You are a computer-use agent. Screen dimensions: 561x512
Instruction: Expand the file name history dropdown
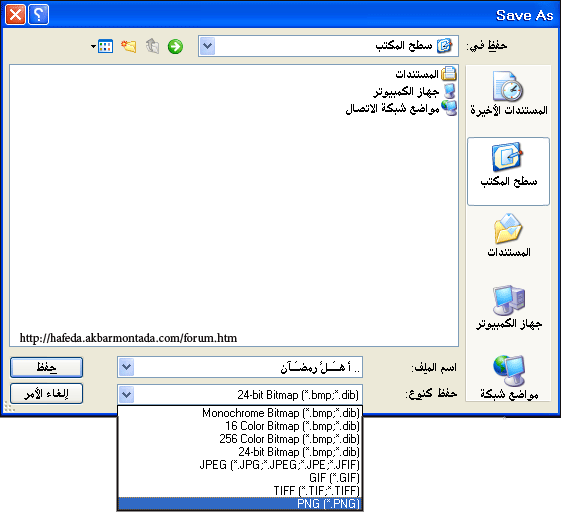pyautogui.click(x=126, y=367)
